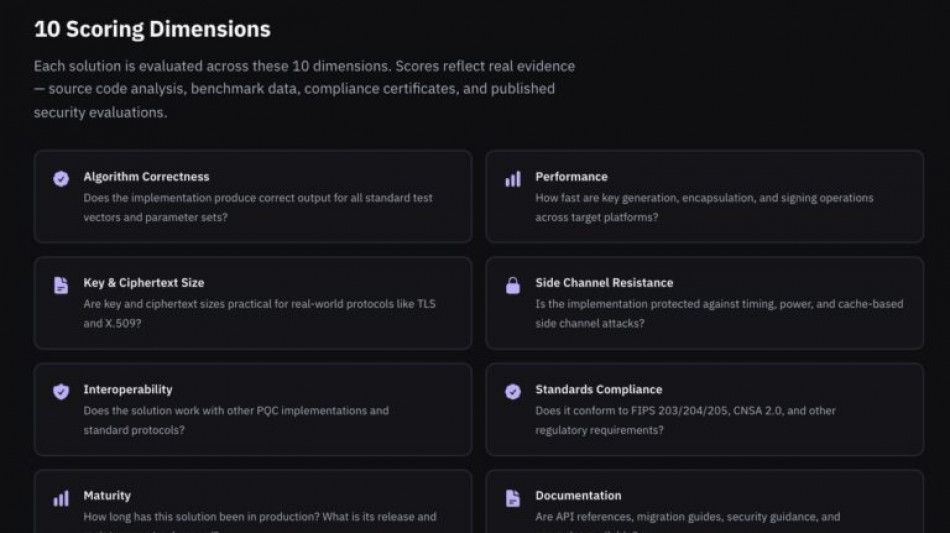Click the 10 Scoring Dimensions heading
Screen dimensions: 950x533
[152, 30]
